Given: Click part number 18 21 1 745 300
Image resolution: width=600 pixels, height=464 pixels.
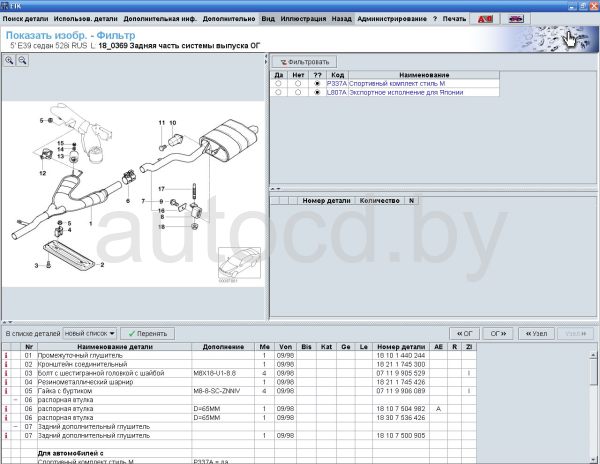Looking at the screenshot, I should (x=401, y=364).
